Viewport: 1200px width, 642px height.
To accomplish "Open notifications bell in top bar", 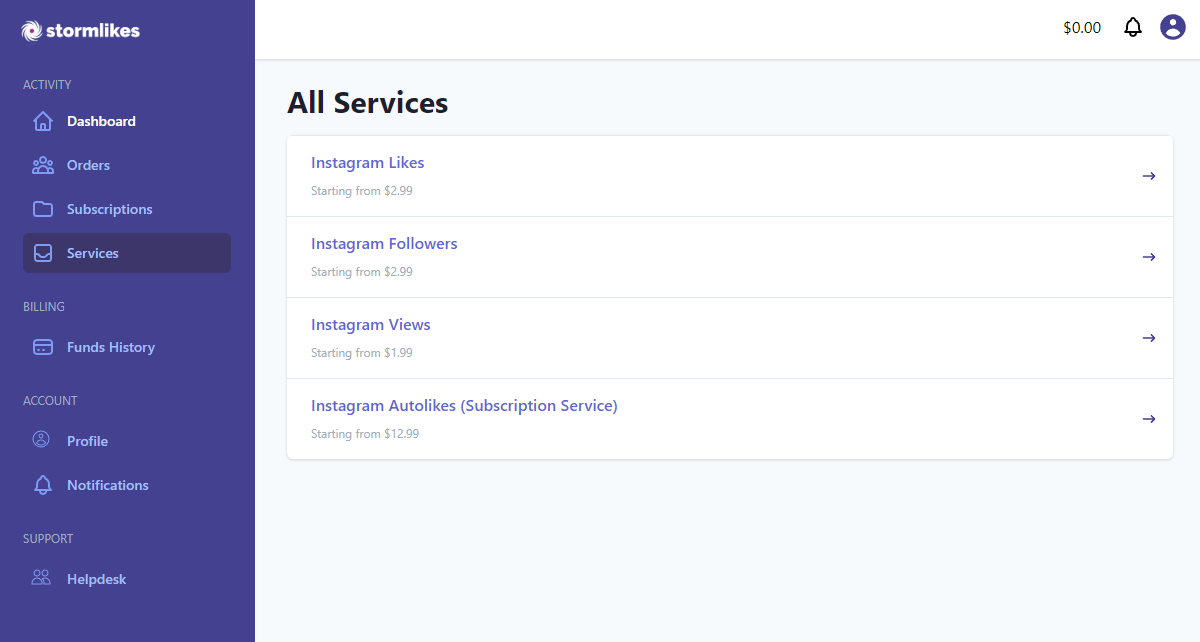I will [1132, 27].
